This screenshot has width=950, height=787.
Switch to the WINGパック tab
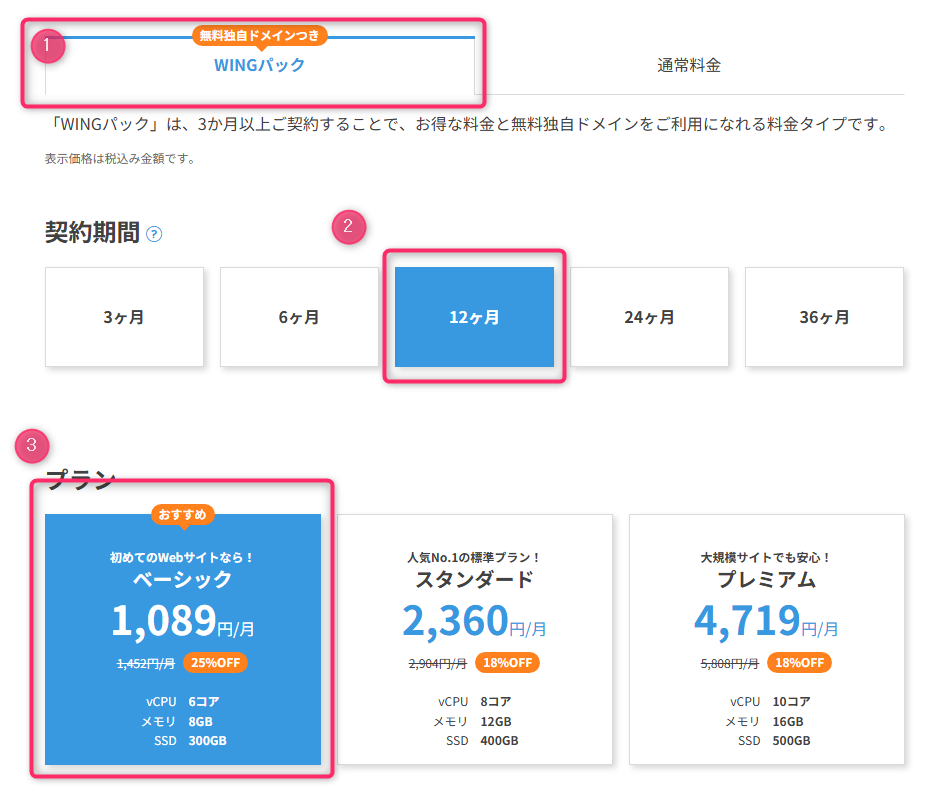259,66
